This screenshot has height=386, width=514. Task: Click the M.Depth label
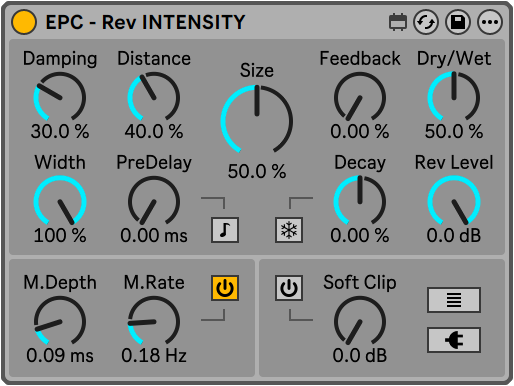click(60, 283)
